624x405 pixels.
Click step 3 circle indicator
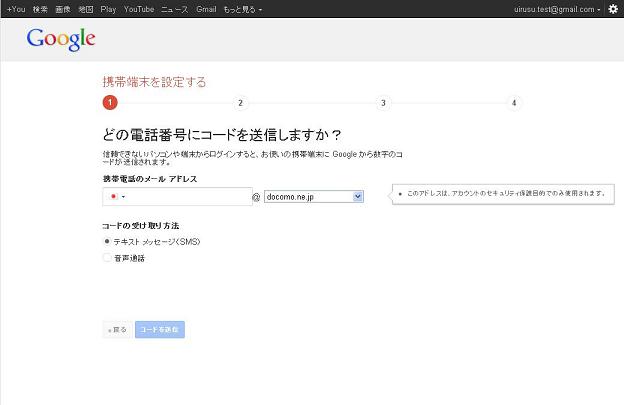383,103
